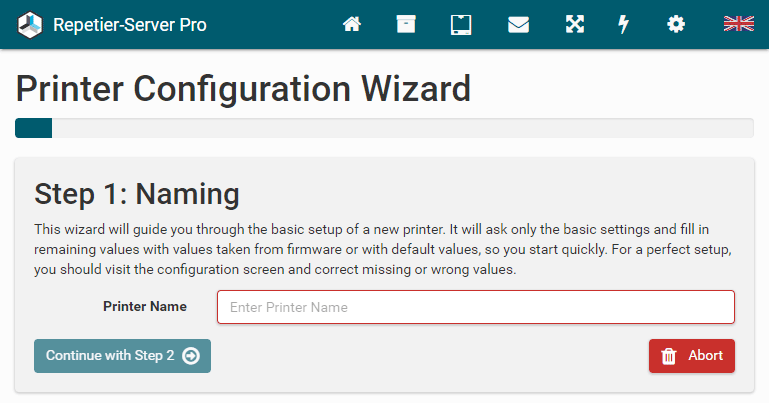This screenshot has width=769, height=403.
Task: Go to the home dashboard icon
Action: pyautogui.click(x=352, y=24)
